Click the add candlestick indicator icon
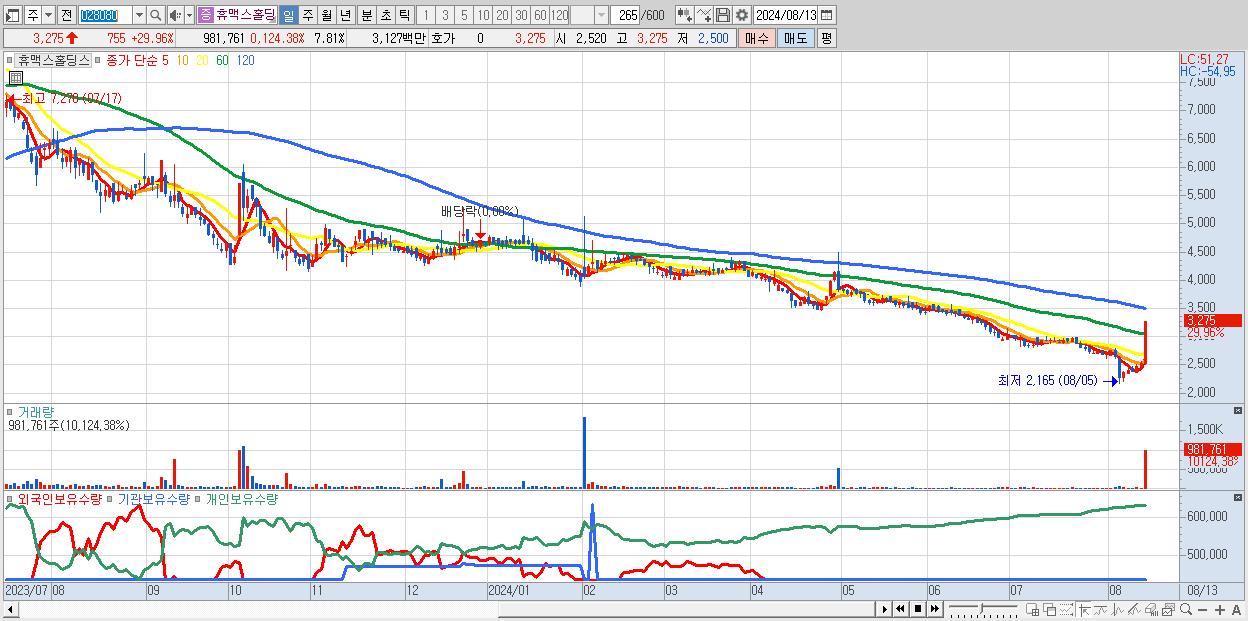The width and height of the screenshot is (1248, 621). pos(684,15)
